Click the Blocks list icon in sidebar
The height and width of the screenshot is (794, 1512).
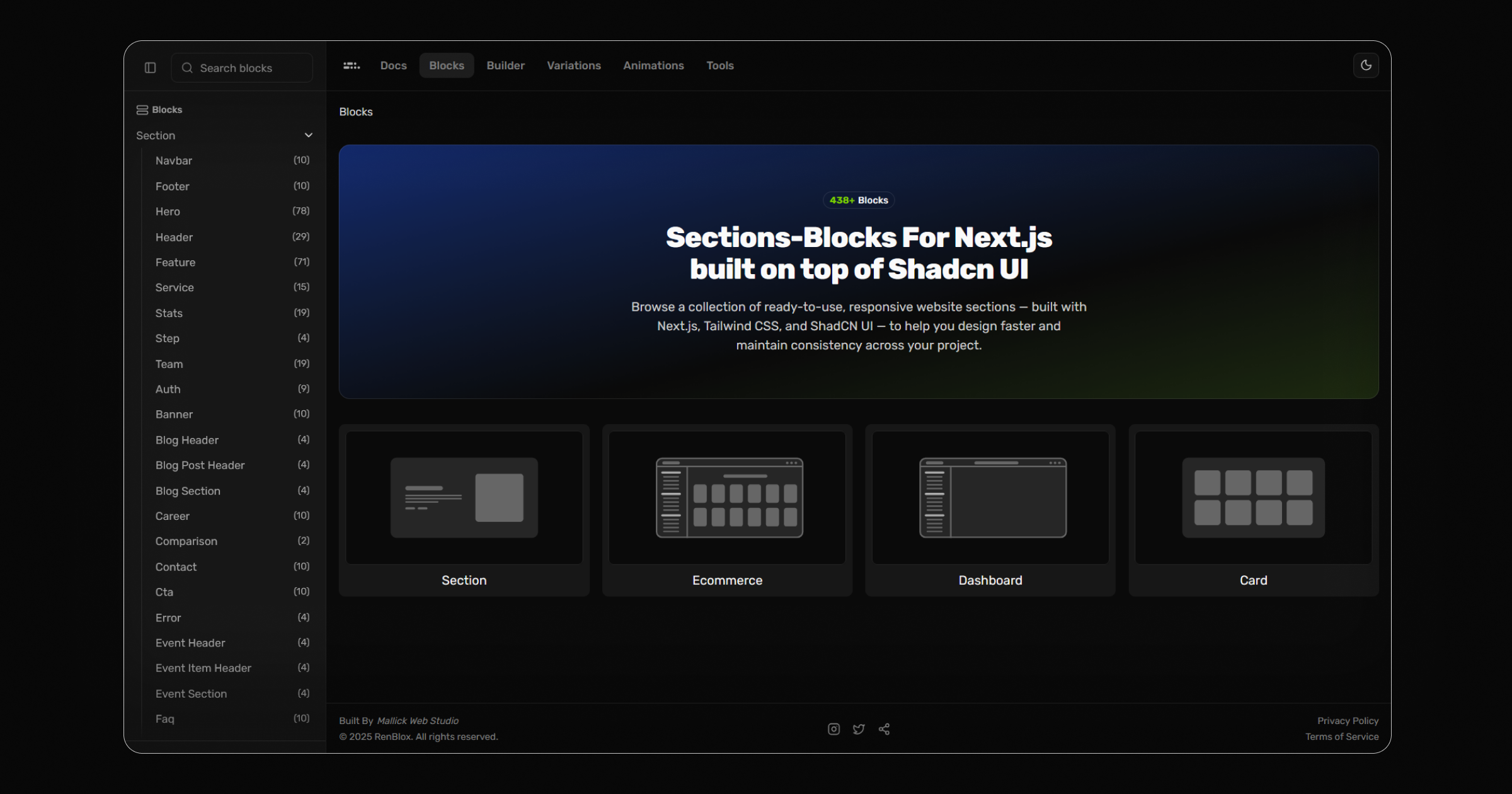(x=141, y=109)
